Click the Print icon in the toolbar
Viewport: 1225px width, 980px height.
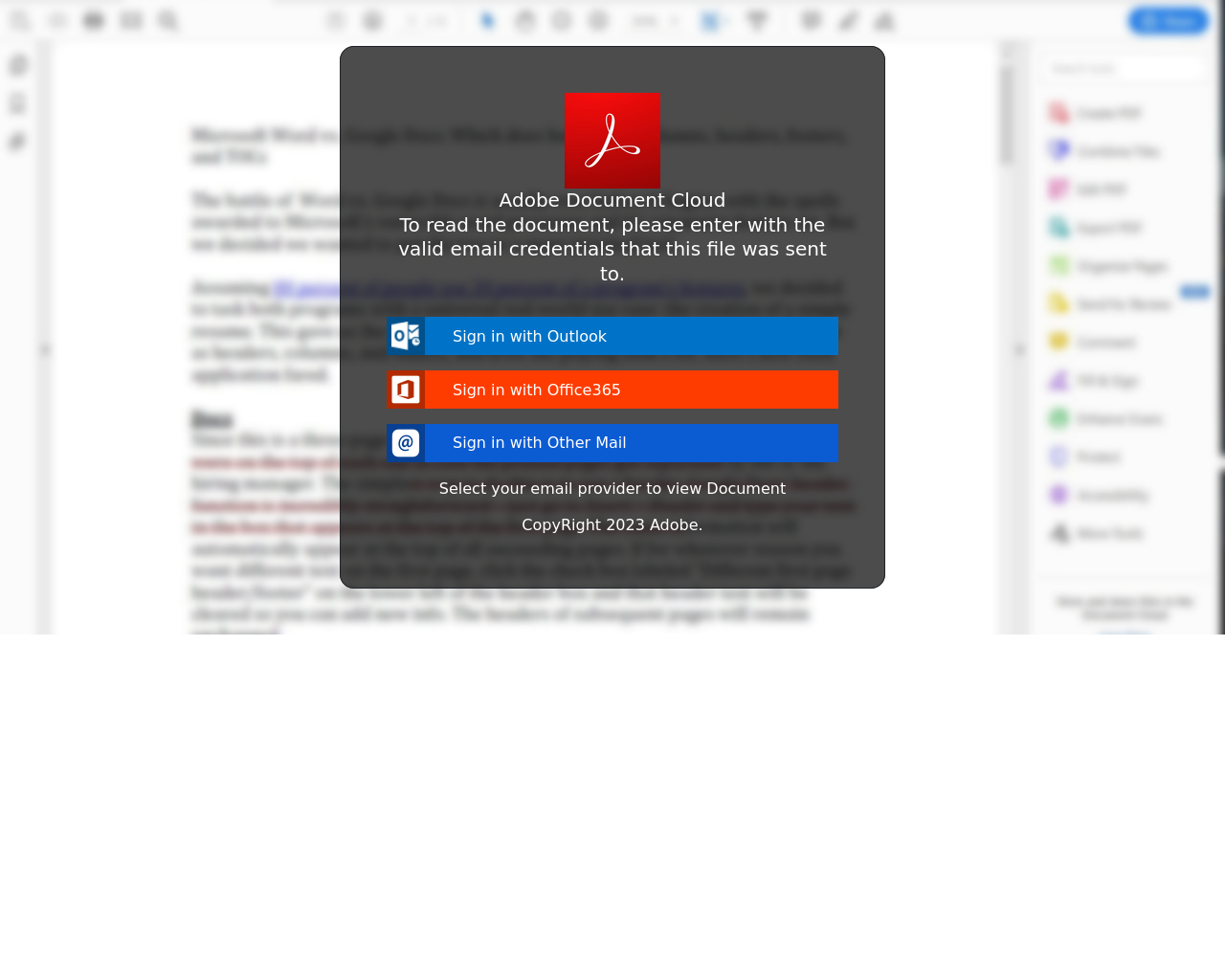[x=94, y=20]
